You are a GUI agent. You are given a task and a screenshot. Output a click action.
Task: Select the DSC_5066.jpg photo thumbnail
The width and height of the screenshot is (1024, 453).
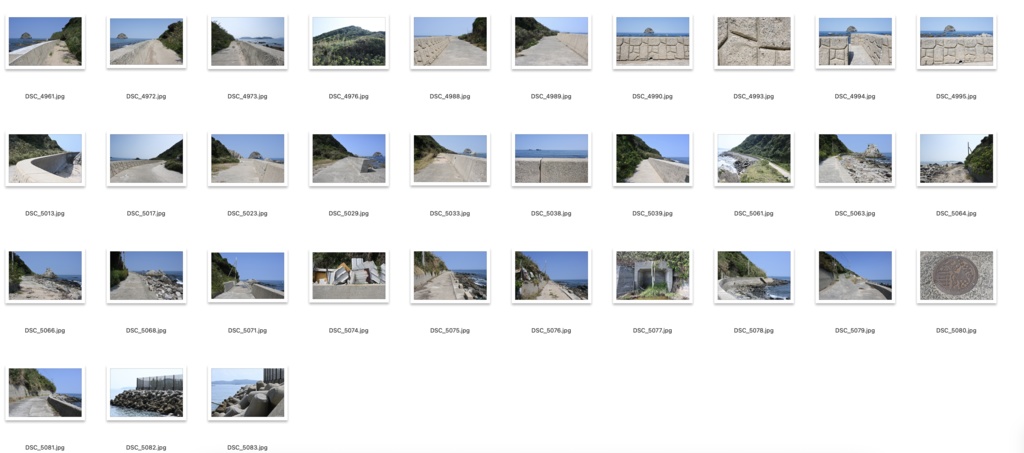45,275
